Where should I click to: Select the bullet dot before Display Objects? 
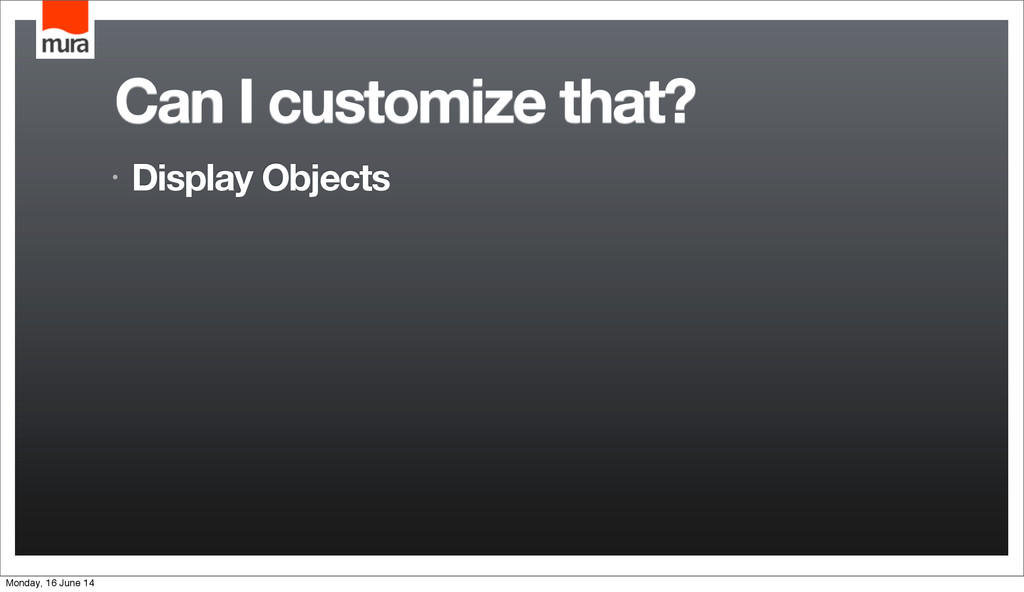115,177
